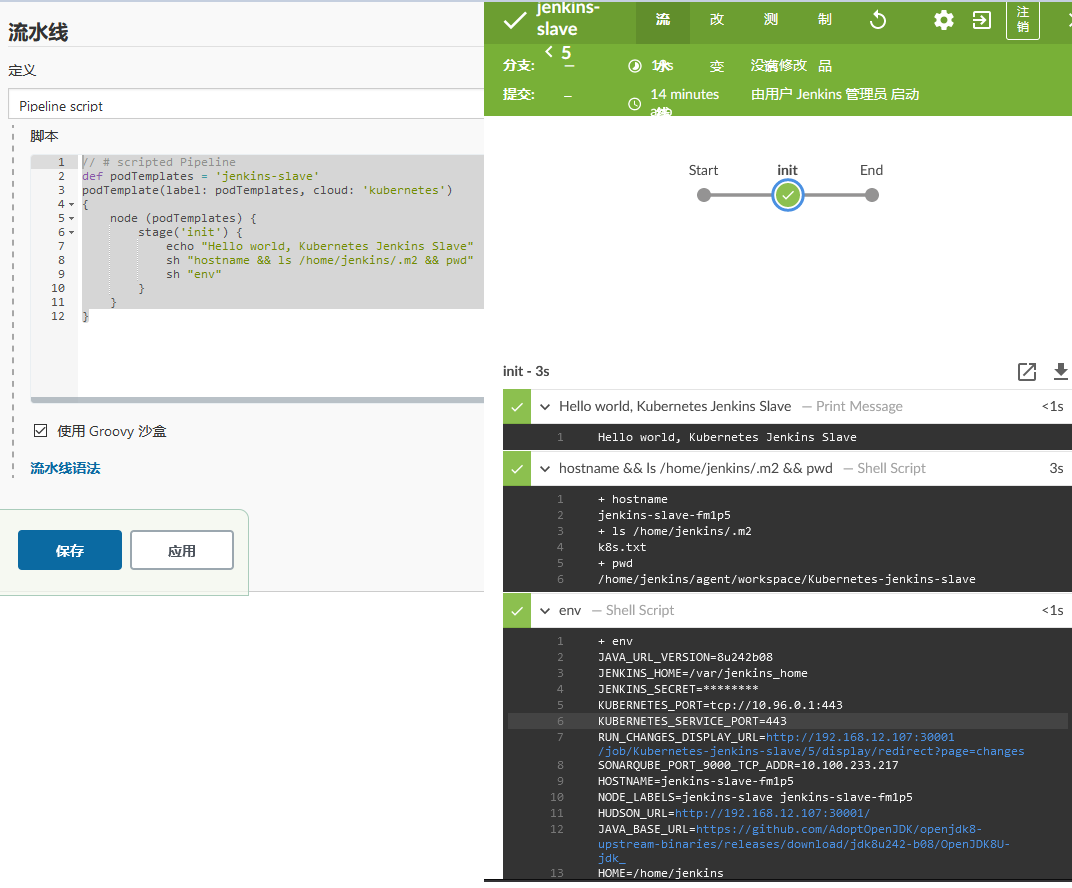Click the rerun (circular arrow) icon in header
The width and height of the screenshot is (1072, 888).
click(878, 21)
